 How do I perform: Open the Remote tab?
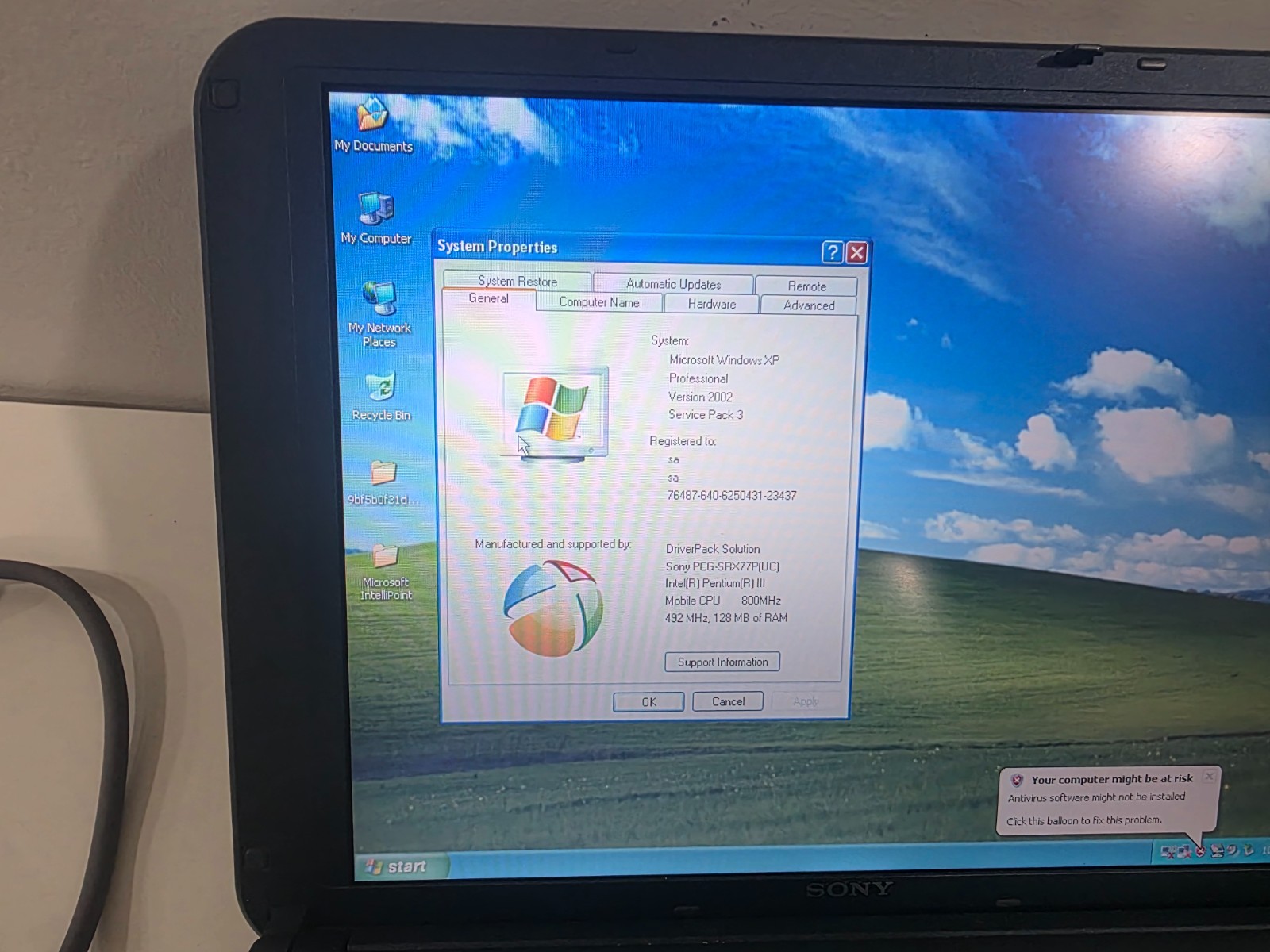(806, 286)
